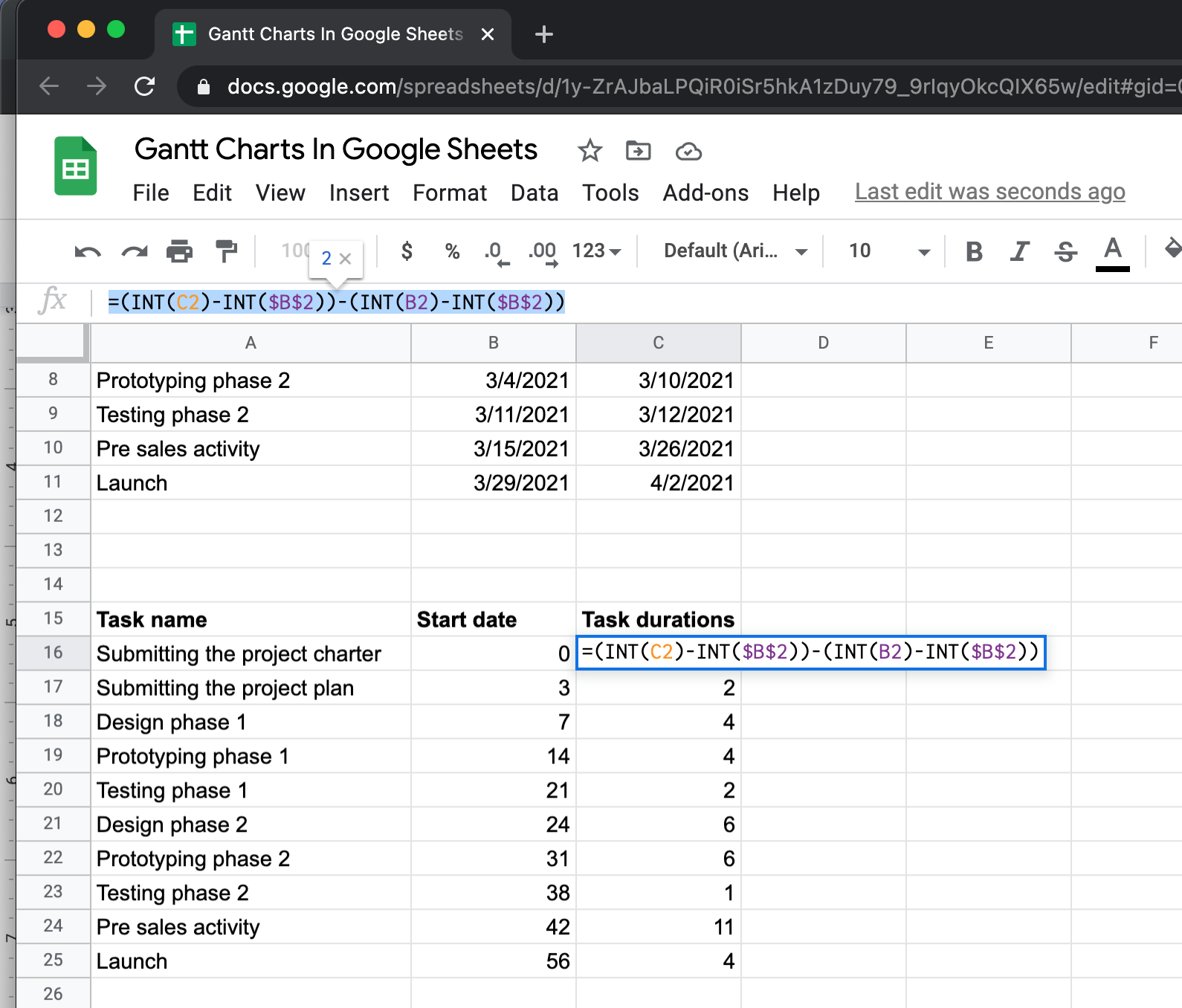Open the text color picker
The image size is (1182, 1008).
[1112, 252]
